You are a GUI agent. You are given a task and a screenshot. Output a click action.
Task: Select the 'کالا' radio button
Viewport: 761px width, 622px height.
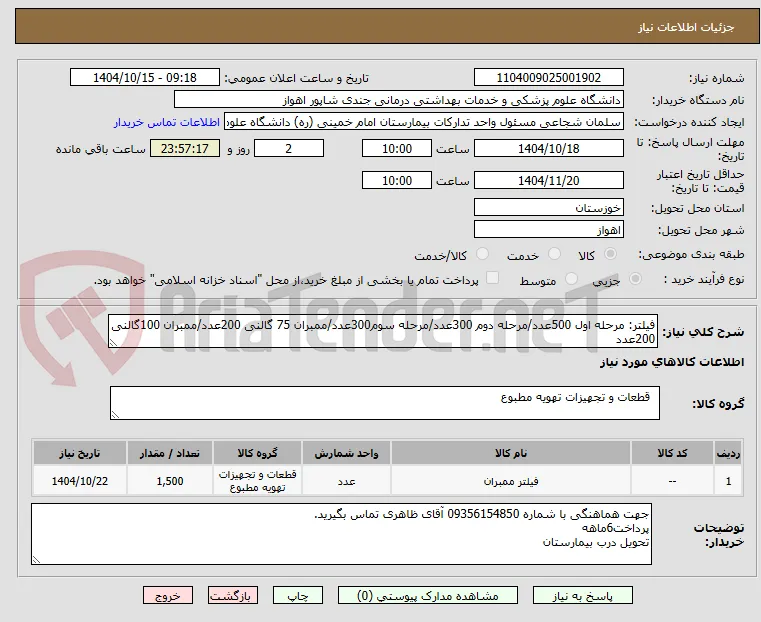611,254
